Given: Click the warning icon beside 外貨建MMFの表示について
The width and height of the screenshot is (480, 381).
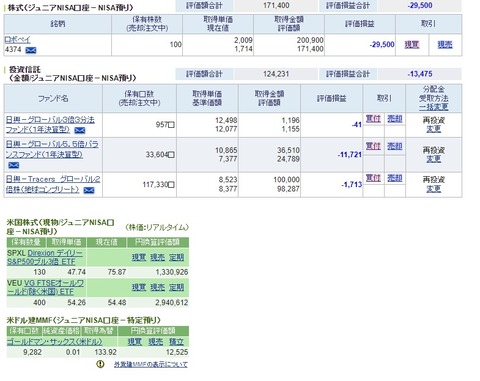Looking at the screenshot, I should tap(100, 364).
